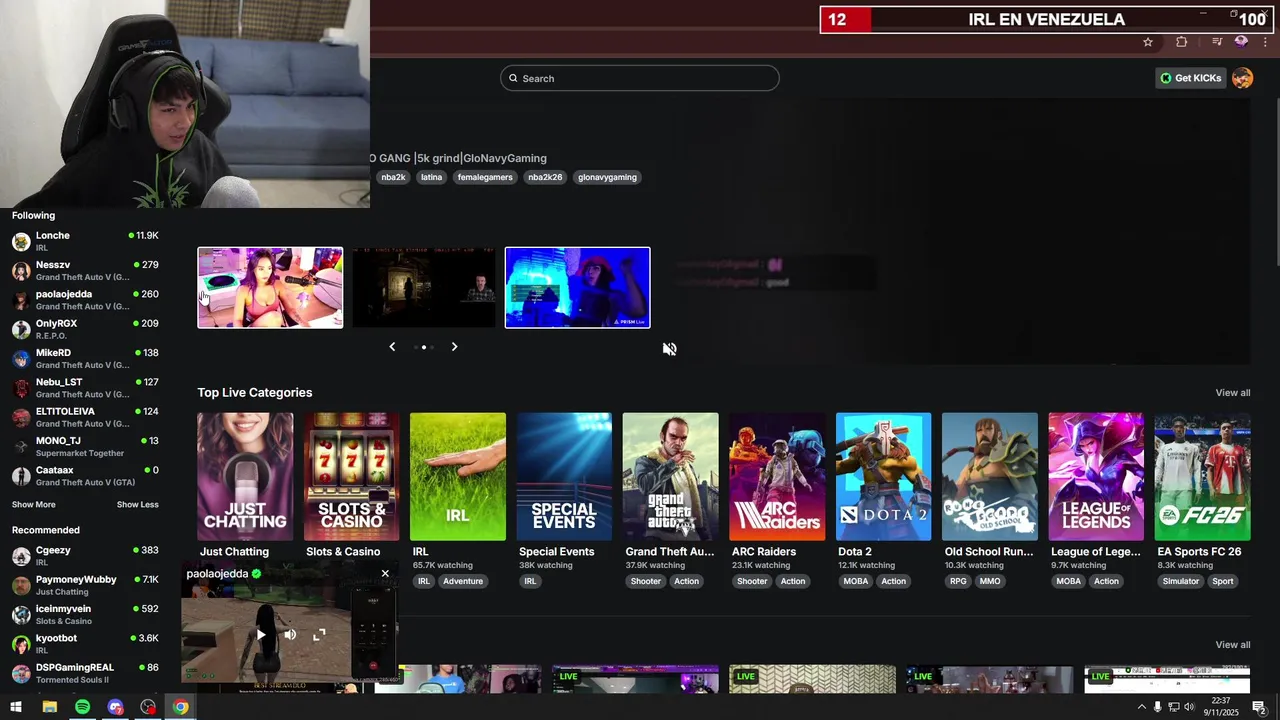Unmute the featured stream with the speaker icon
Viewport: 1280px width, 720px height.
[670, 349]
